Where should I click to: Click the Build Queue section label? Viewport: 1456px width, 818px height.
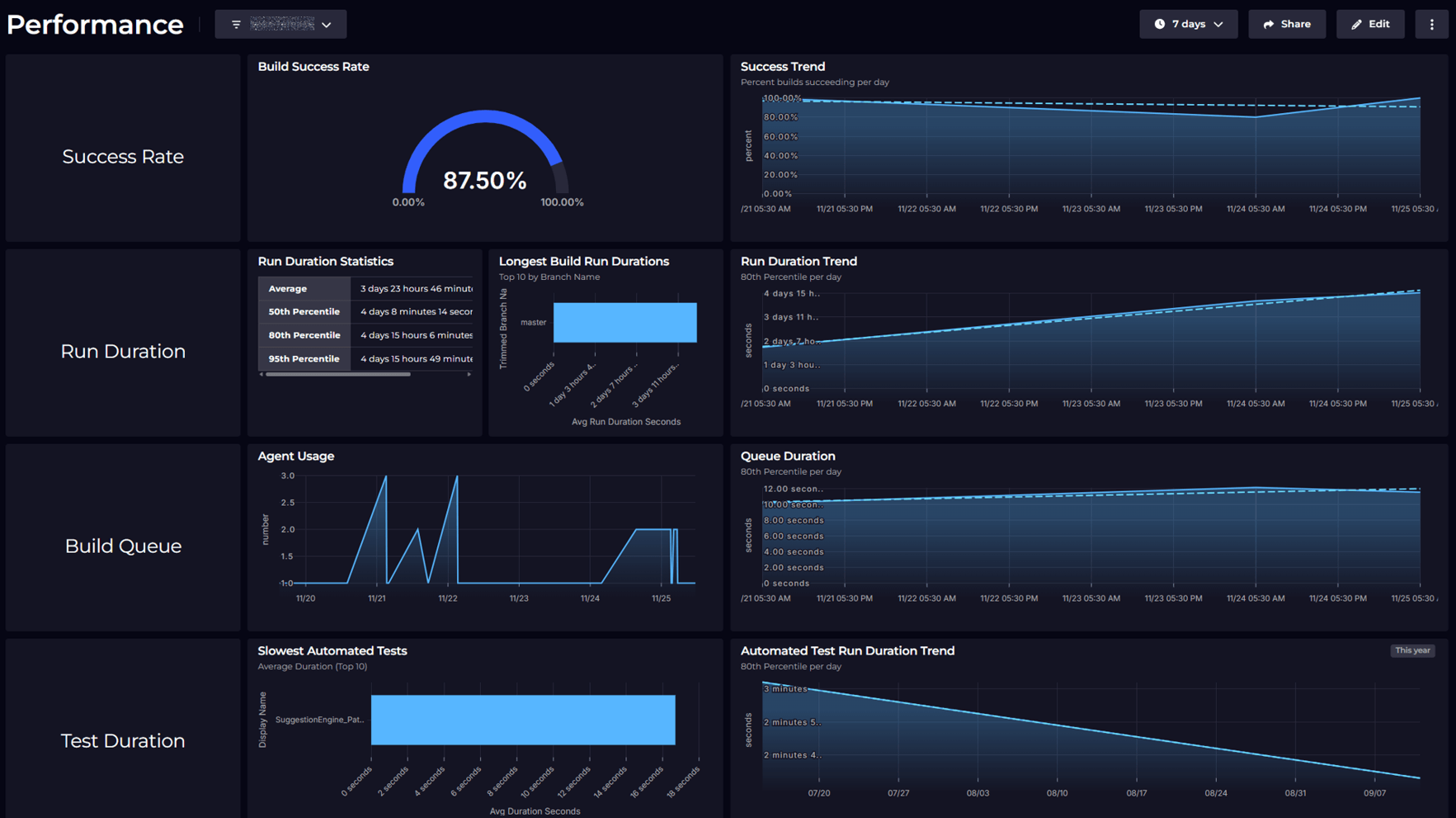(123, 546)
